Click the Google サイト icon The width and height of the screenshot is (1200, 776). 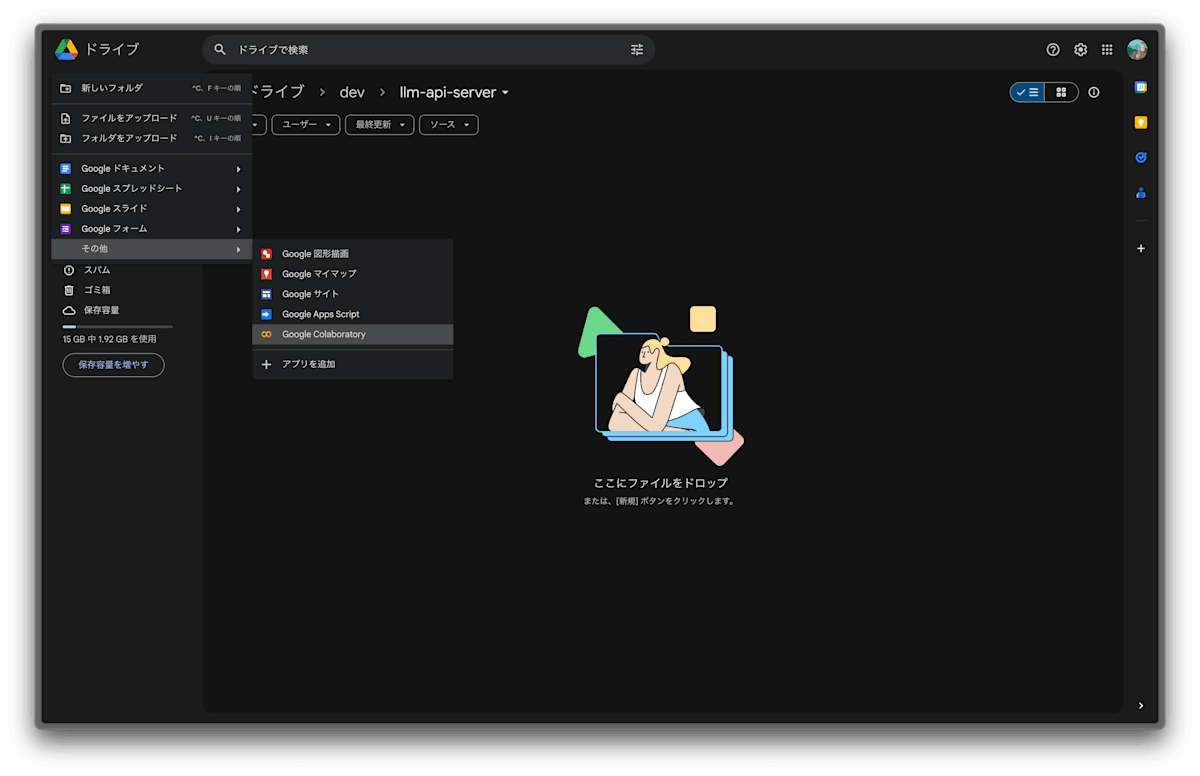(x=266, y=294)
